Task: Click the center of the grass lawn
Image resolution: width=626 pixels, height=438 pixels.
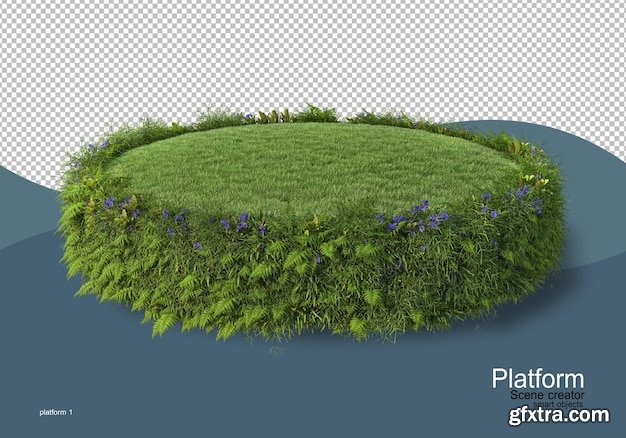Action: [x=310, y=165]
